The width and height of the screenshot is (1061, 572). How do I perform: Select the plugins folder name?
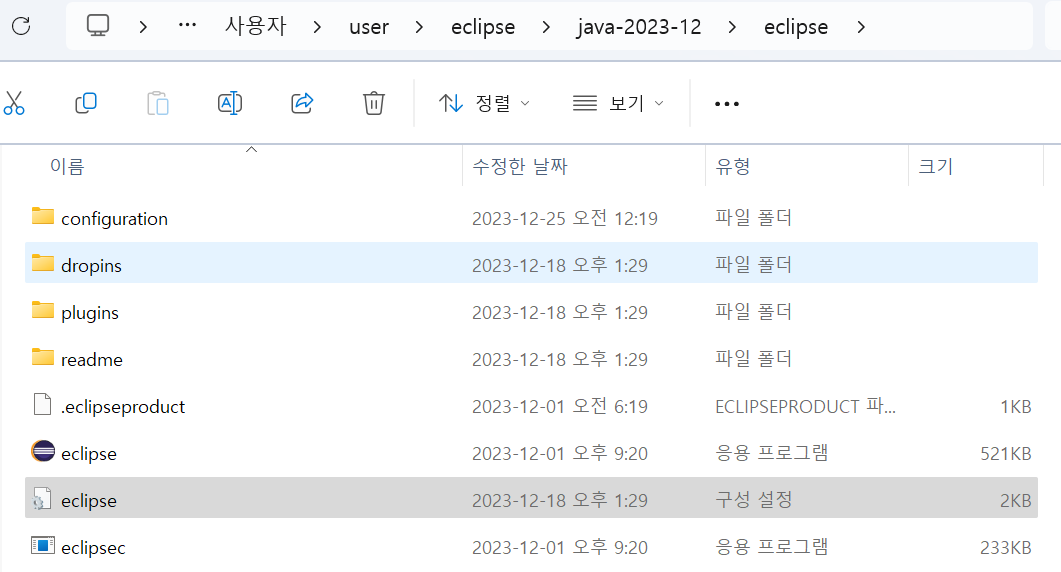click(90, 313)
